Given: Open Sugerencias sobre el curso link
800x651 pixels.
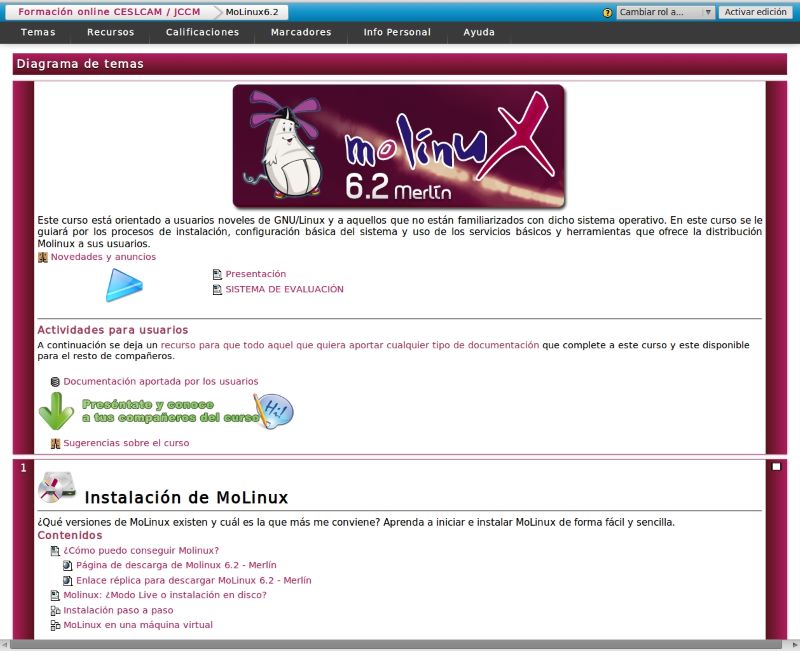Looking at the screenshot, I should pos(126,443).
